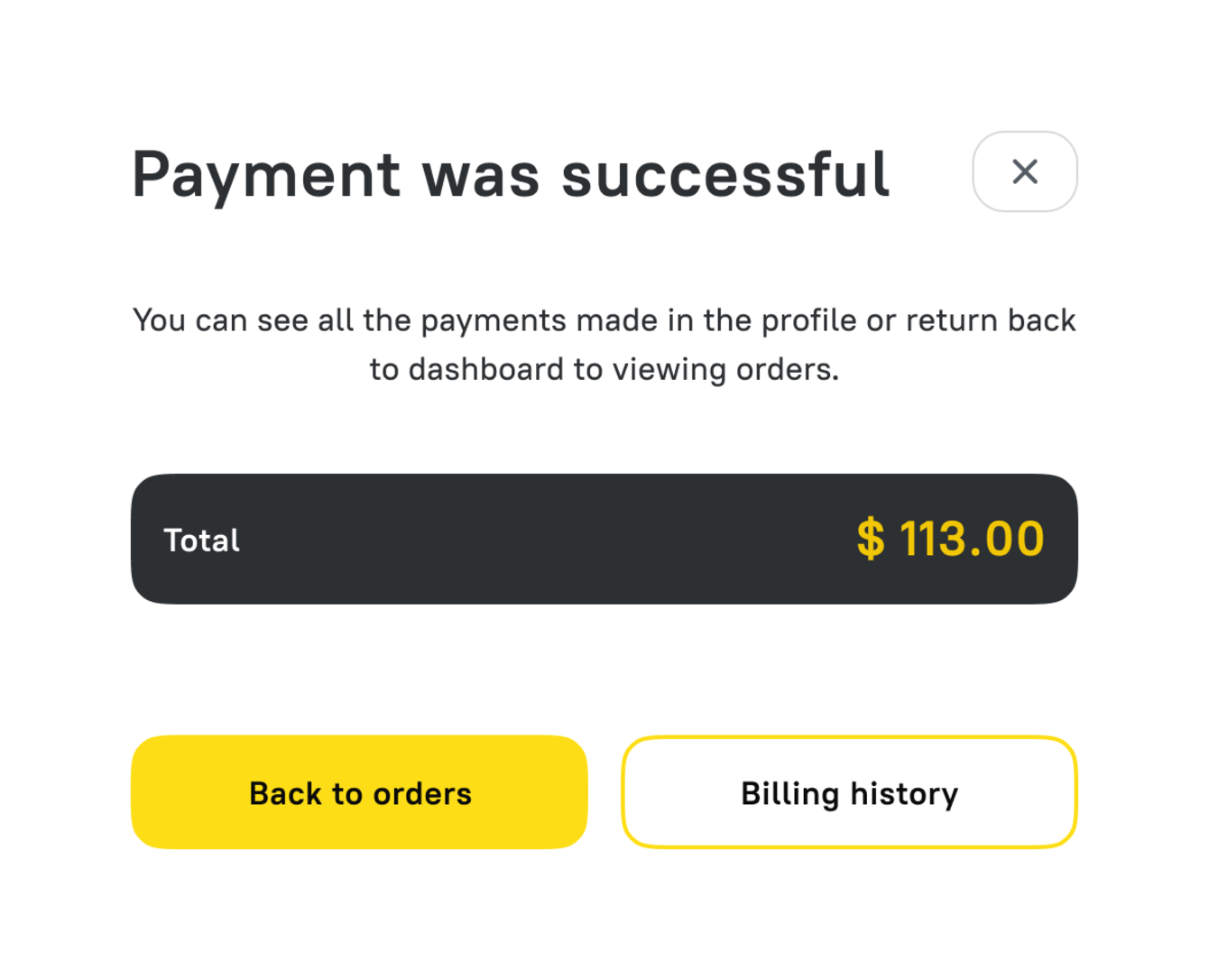Viewport: 1209px width, 980px height.
Task: Click the Total label
Action: tap(201, 540)
